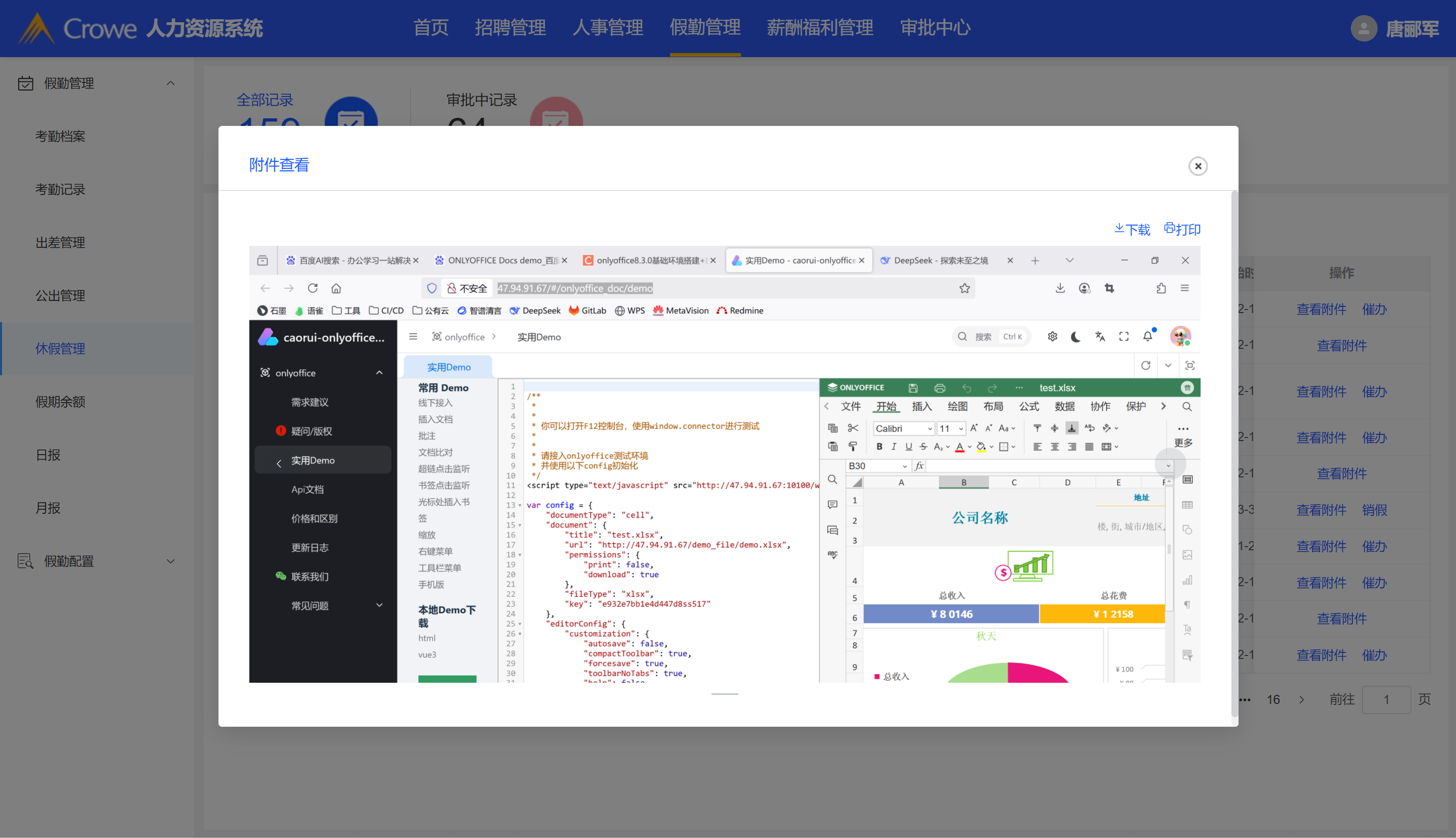Image resolution: width=1456 pixels, height=838 pixels.
Task: Click the red font color button
Action: pos(959,447)
